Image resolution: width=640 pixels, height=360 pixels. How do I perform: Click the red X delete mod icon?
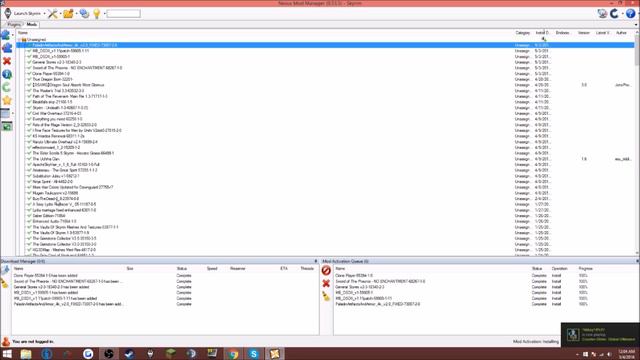pos(7,61)
